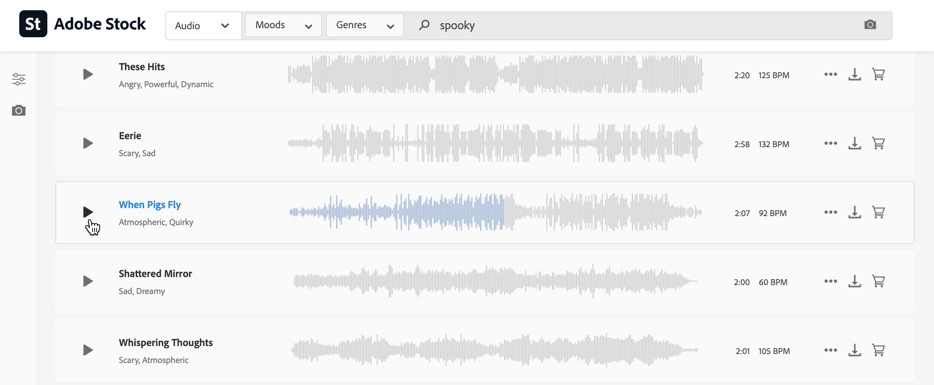The height and width of the screenshot is (385, 934).
Task: Add Shattered Mirror to the cart
Action: tap(878, 281)
